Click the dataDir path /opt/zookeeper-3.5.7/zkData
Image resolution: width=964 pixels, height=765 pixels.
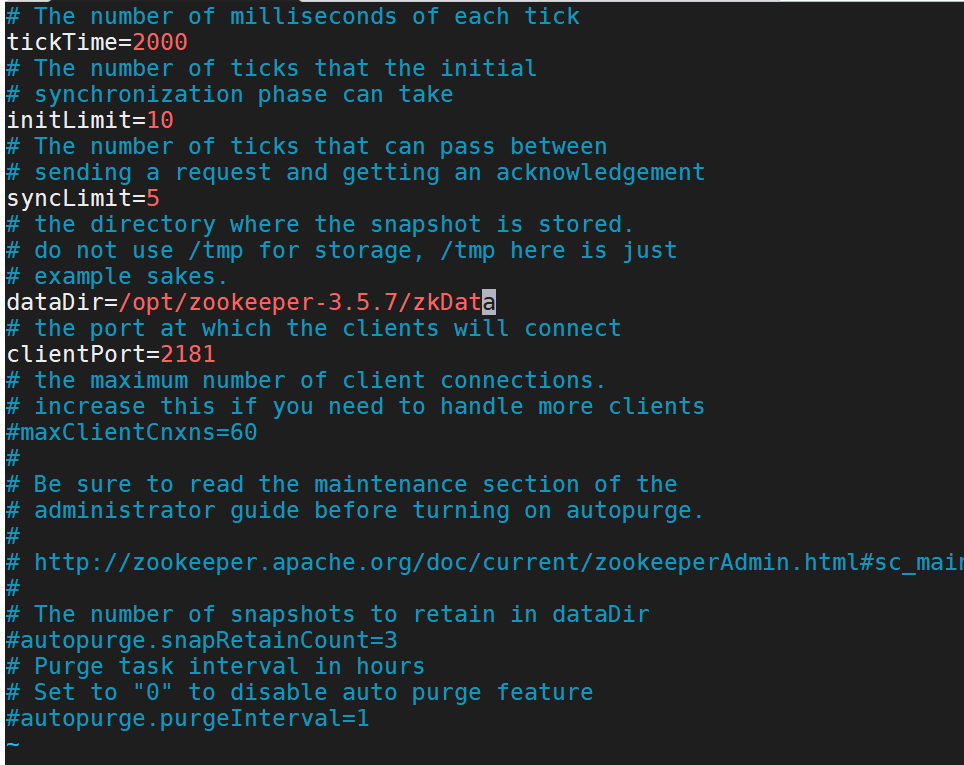pos(307,303)
